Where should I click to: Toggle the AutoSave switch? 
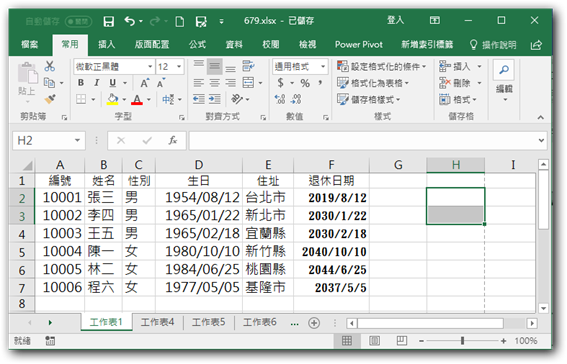click(78, 22)
